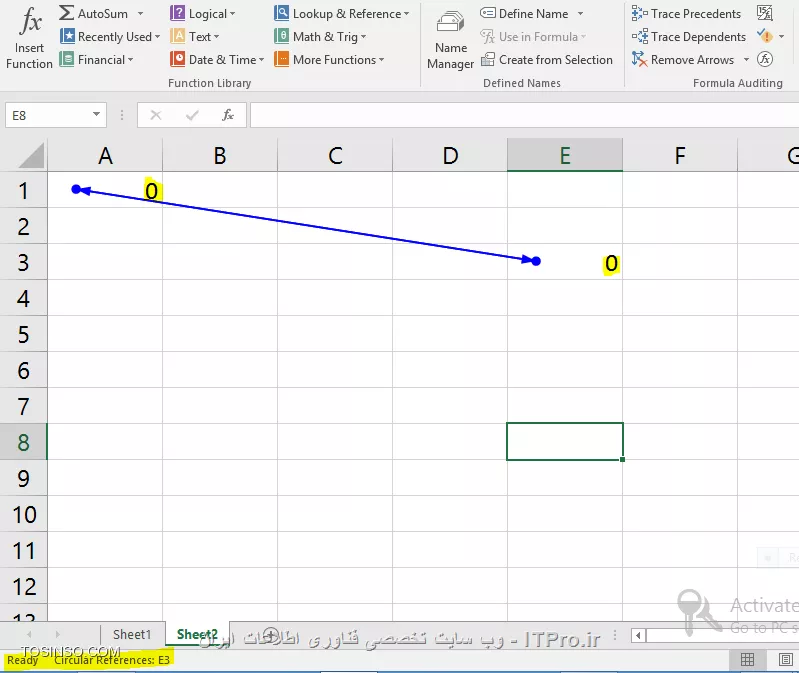Click the AutoSum sigma icon
The height and width of the screenshot is (673, 799).
click(x=66, y=13)
